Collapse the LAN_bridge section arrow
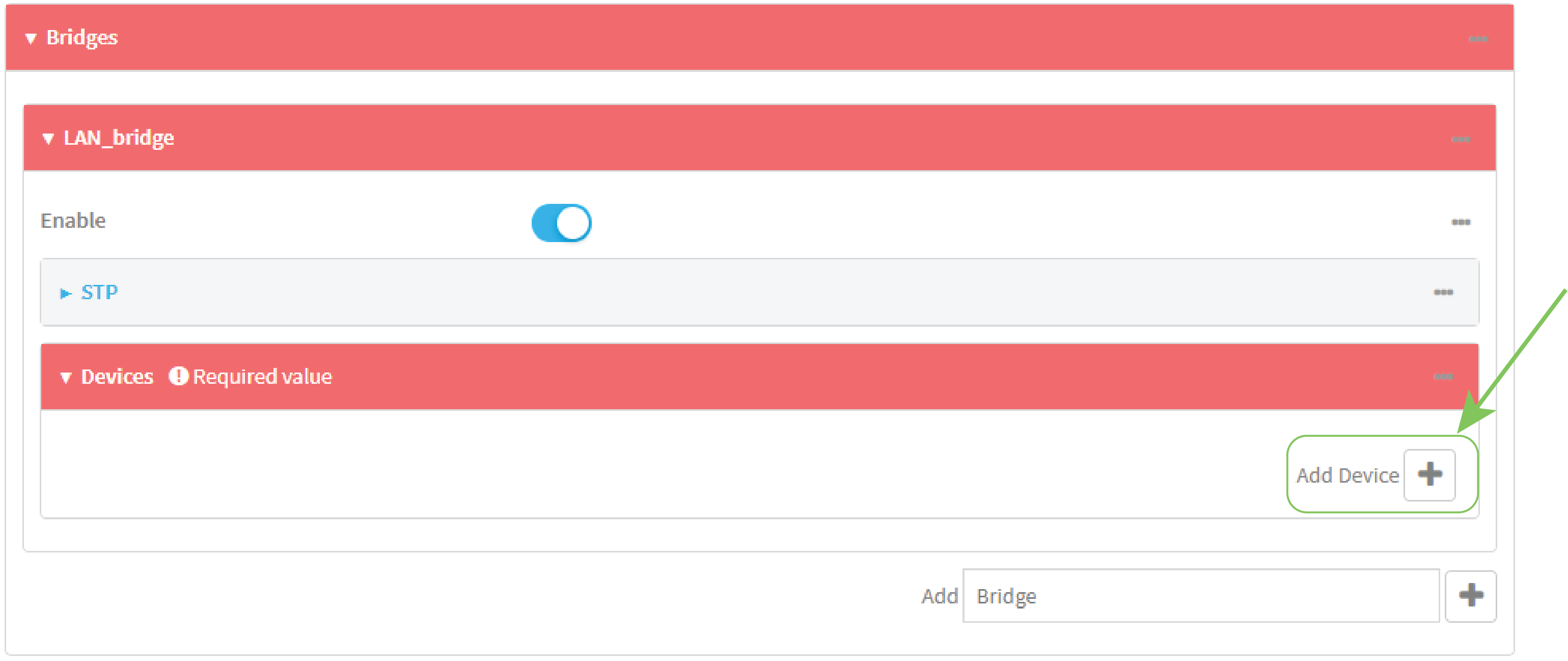The width and height of the screenshot is (1568, 661). point(48,140)
